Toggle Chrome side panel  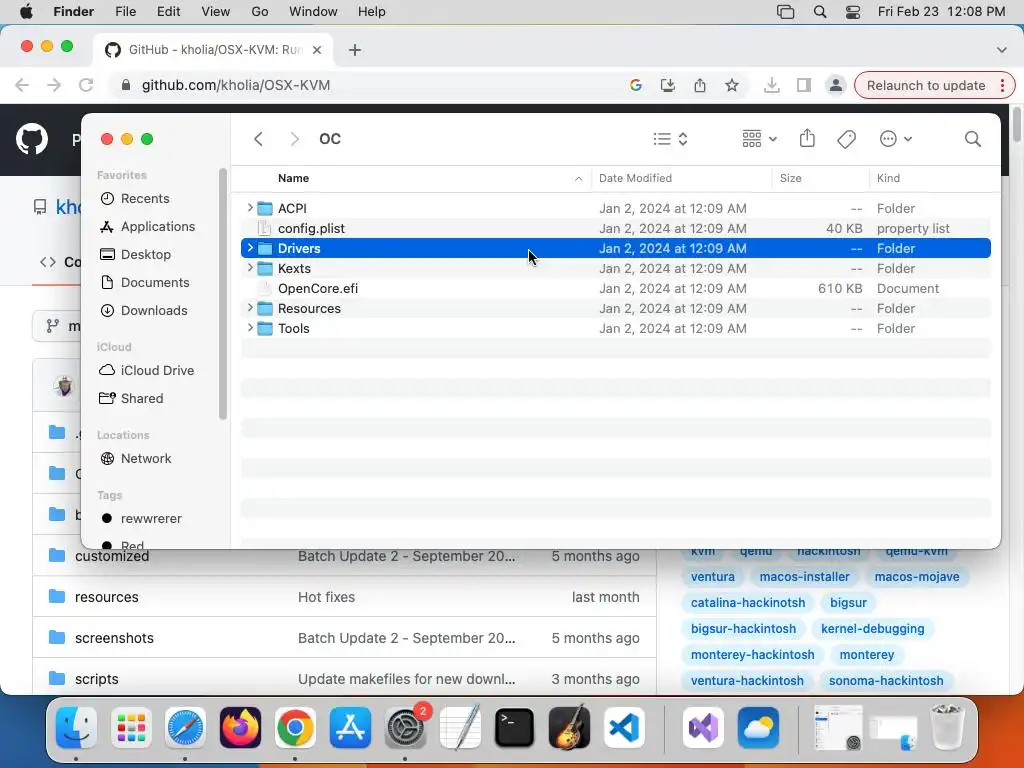804,86
